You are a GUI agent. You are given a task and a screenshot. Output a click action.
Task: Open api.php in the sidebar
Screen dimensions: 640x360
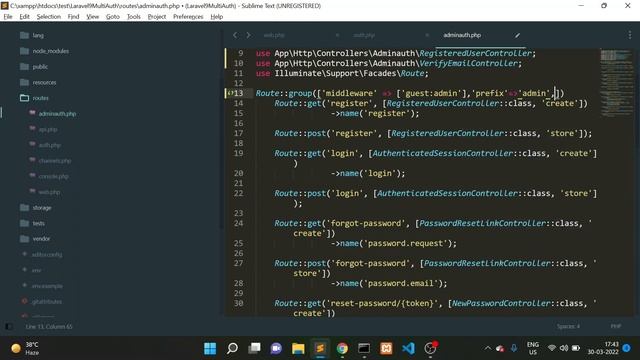tap(48, 129)
